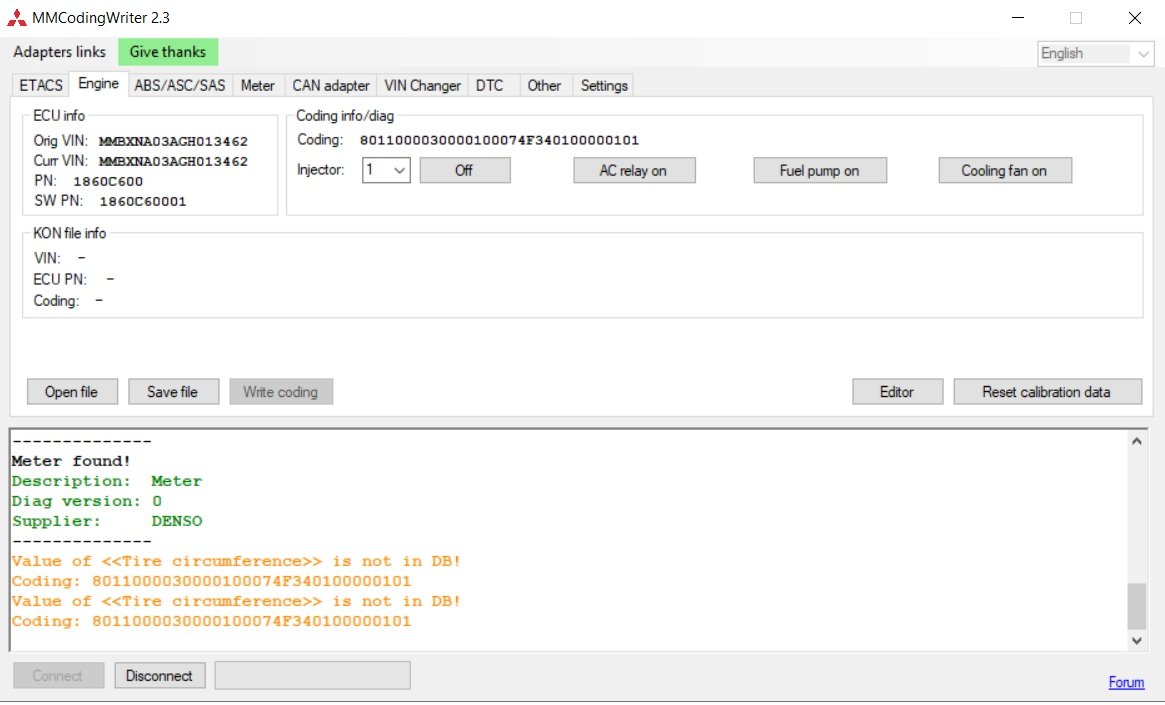
Task: Click the last orange Coding log line
Action: (x=212, y=622)
